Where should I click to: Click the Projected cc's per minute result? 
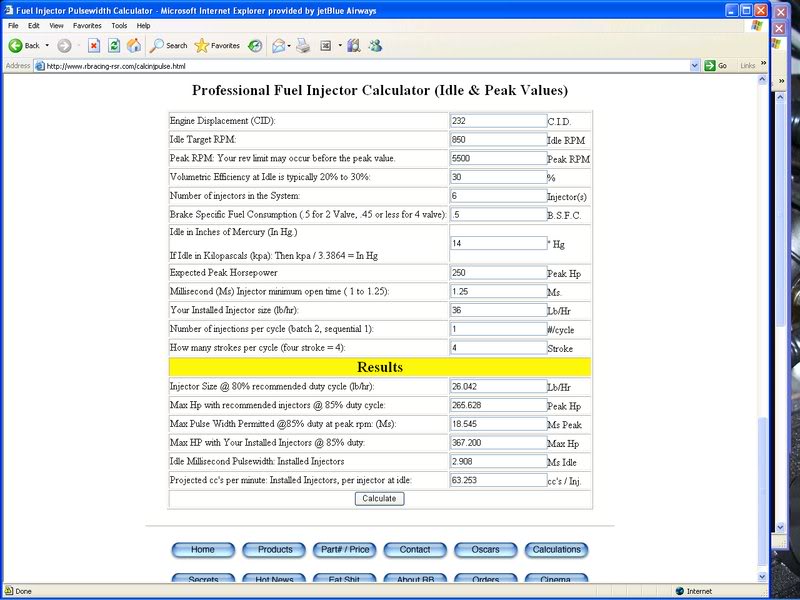[x=498, y=480]
